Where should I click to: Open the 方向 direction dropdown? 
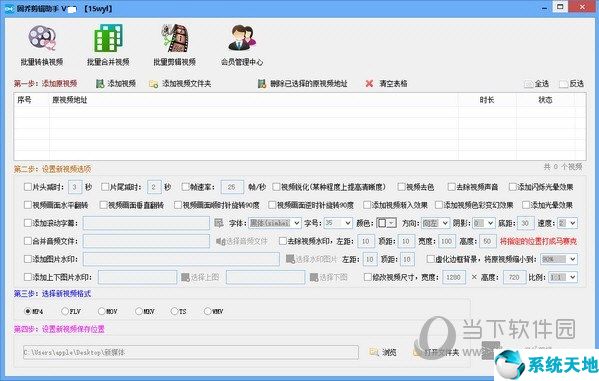tap(435, 223)
